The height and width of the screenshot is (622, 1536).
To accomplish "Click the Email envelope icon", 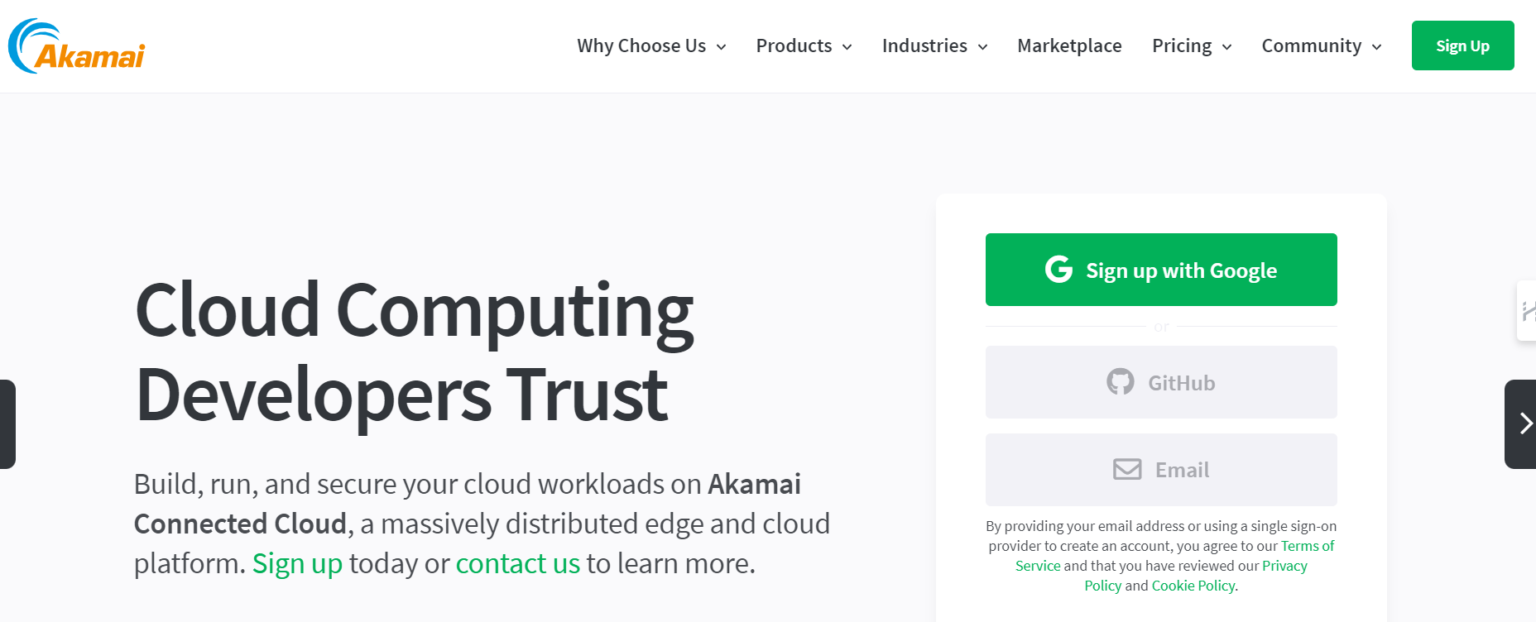I will click(x=1127, y=469).
